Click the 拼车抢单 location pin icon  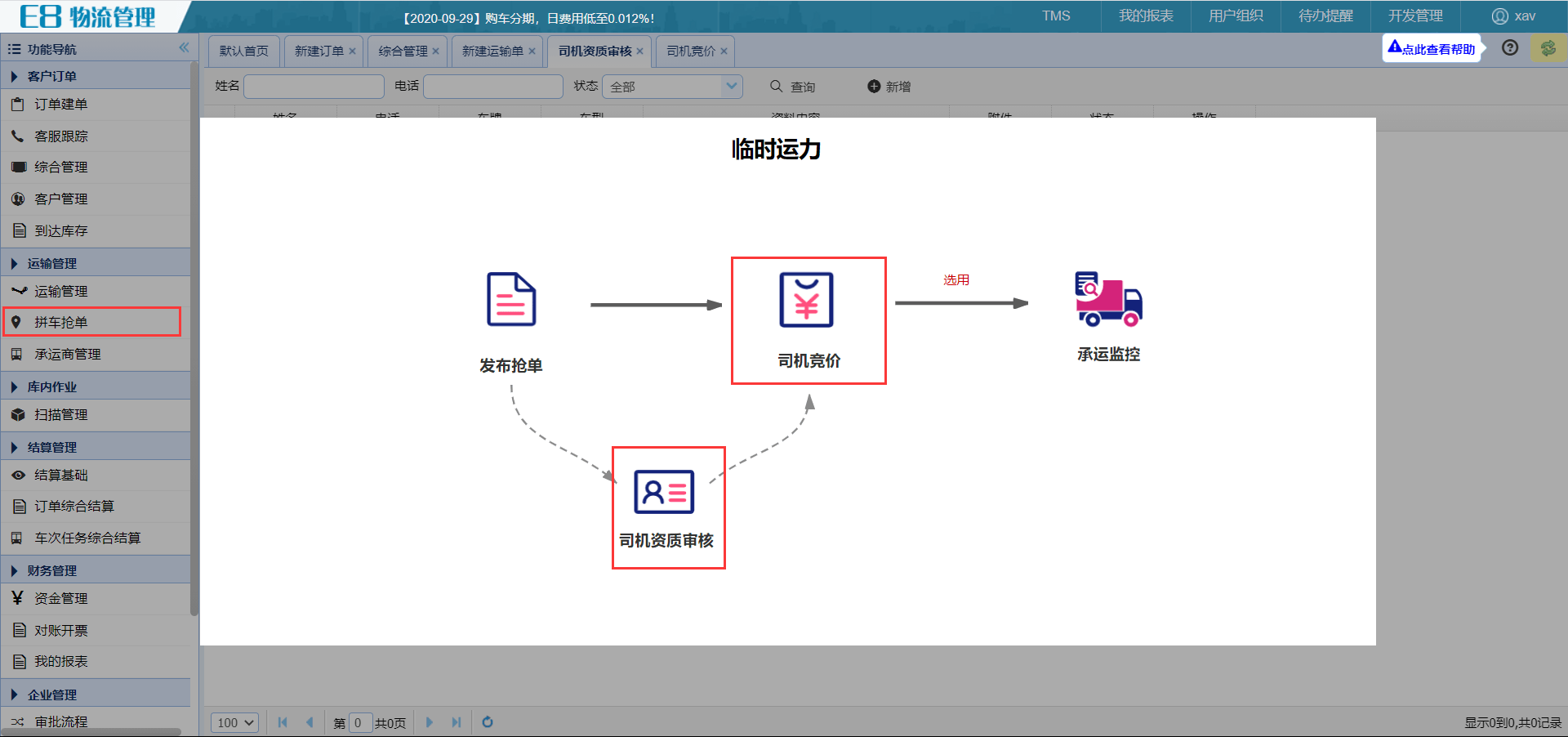pos(16,322)
